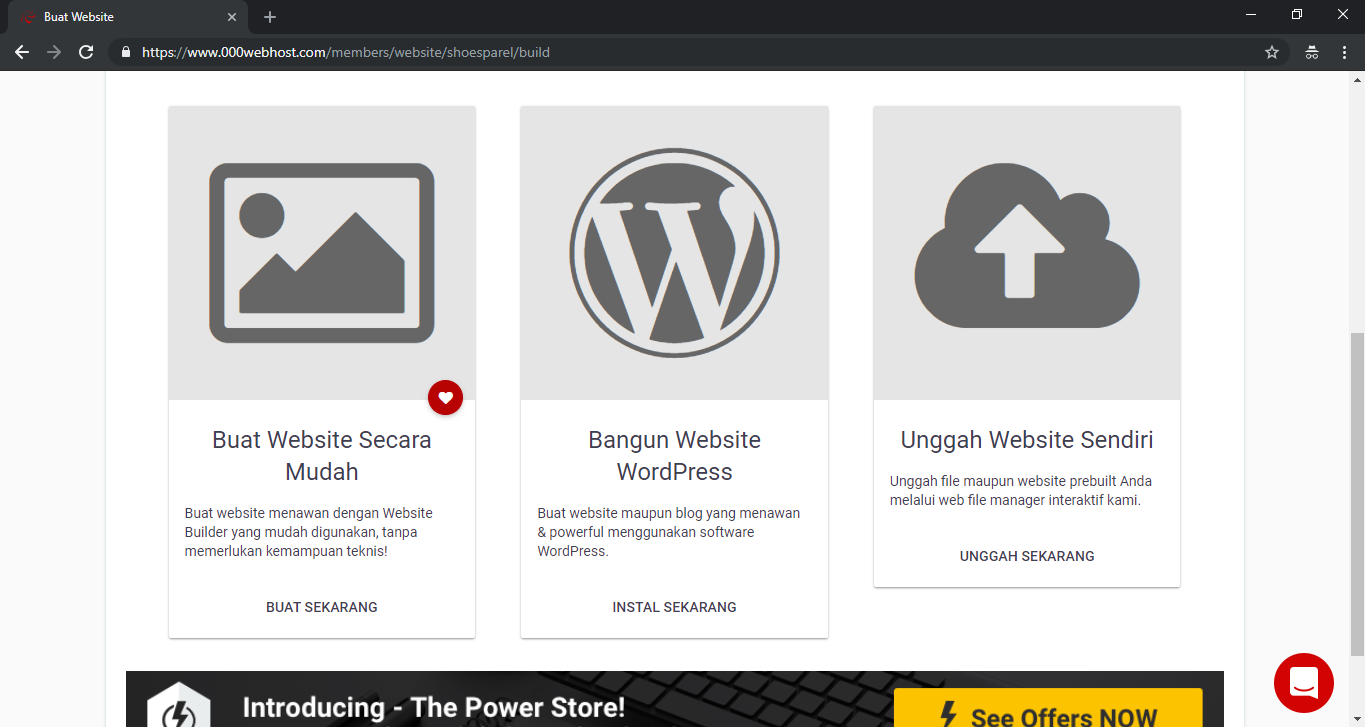Click the Unggah Website Sendiri heading
Screen dimensions: 1365x727
(x=1027, y=440)
